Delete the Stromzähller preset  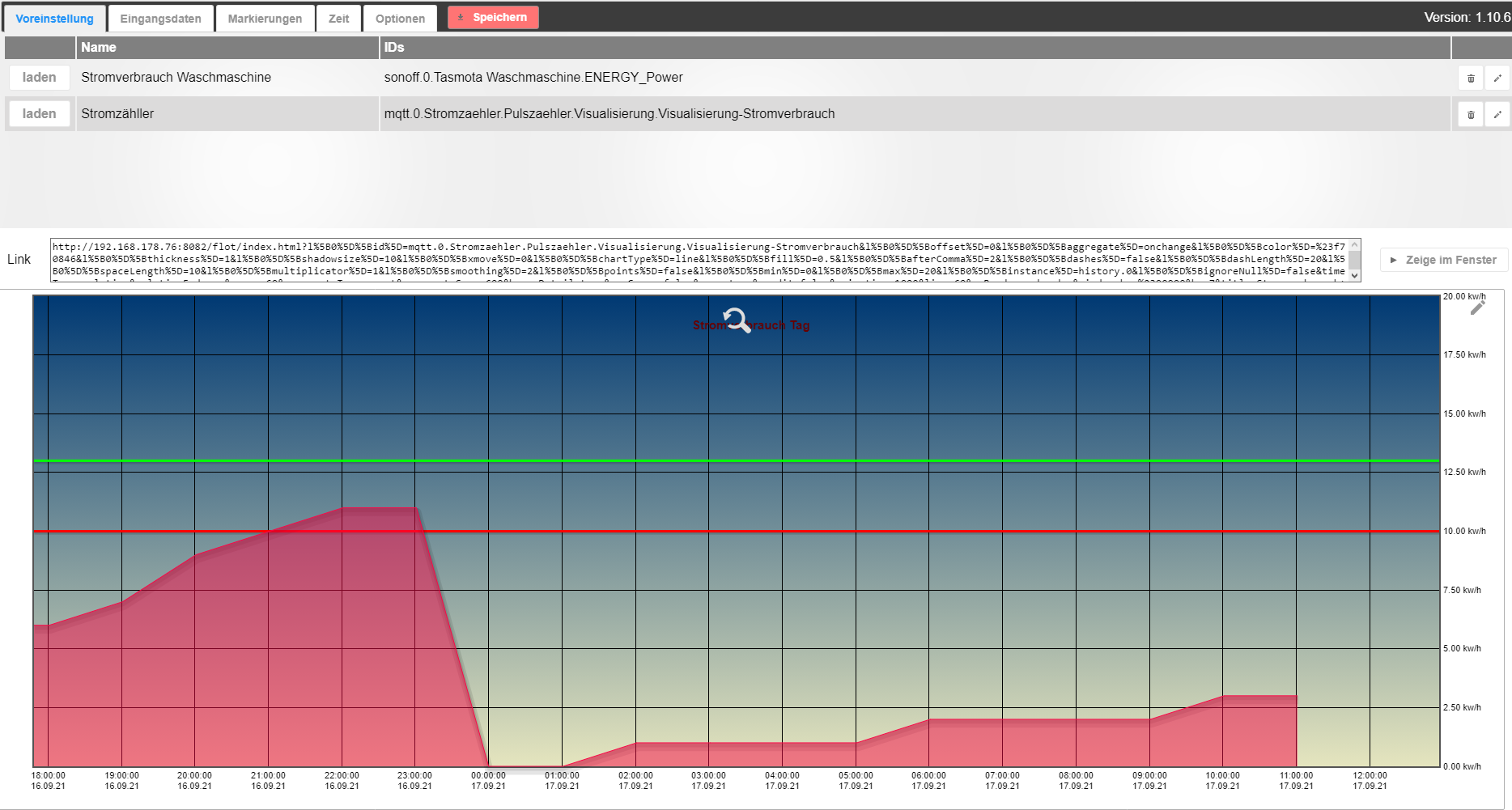[x=1471, y=113]
